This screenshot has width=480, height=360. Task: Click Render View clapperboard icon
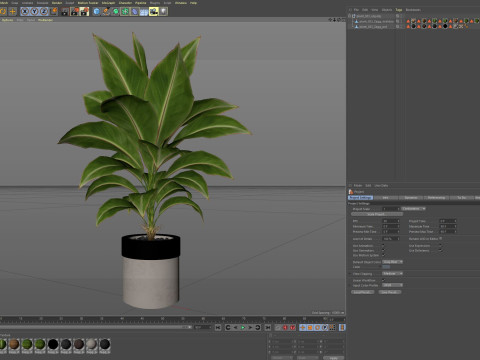pos(65,12)
